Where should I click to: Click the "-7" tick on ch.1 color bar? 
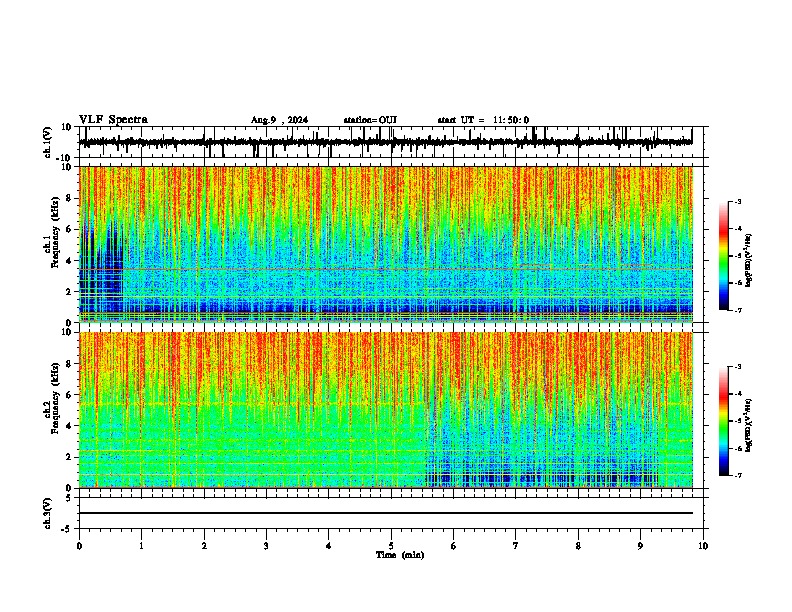pyautogui.click(x=738, y=310)
